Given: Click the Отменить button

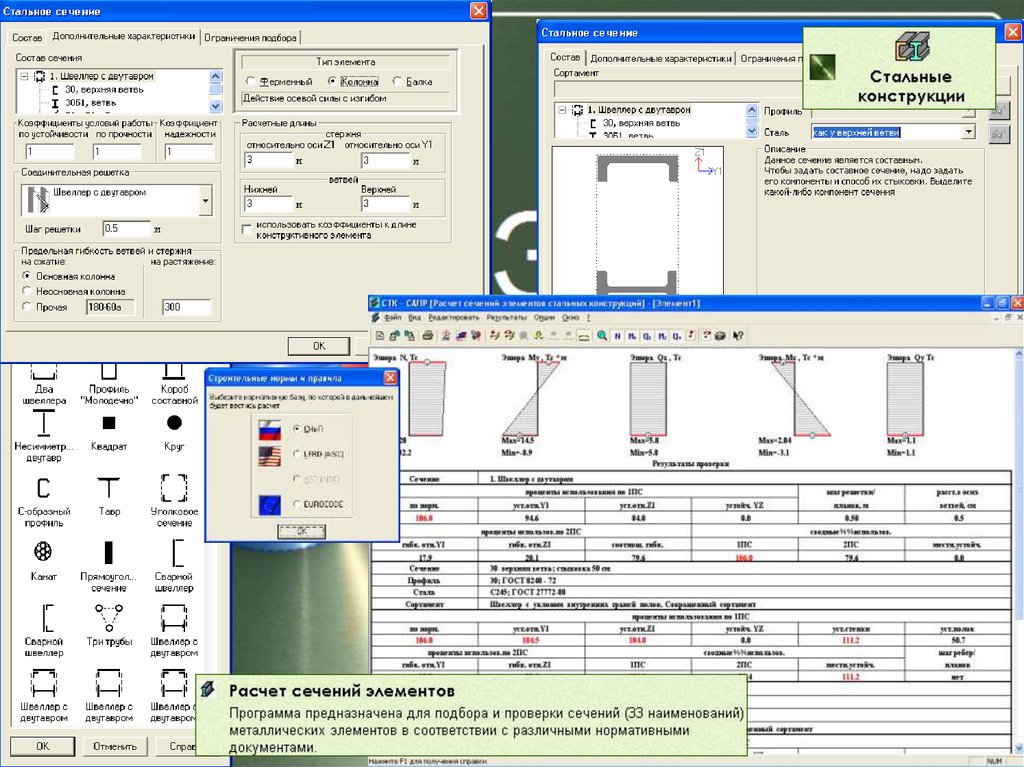Looking at the screenshot, I should pyautogui.click(x=115, y=746).
